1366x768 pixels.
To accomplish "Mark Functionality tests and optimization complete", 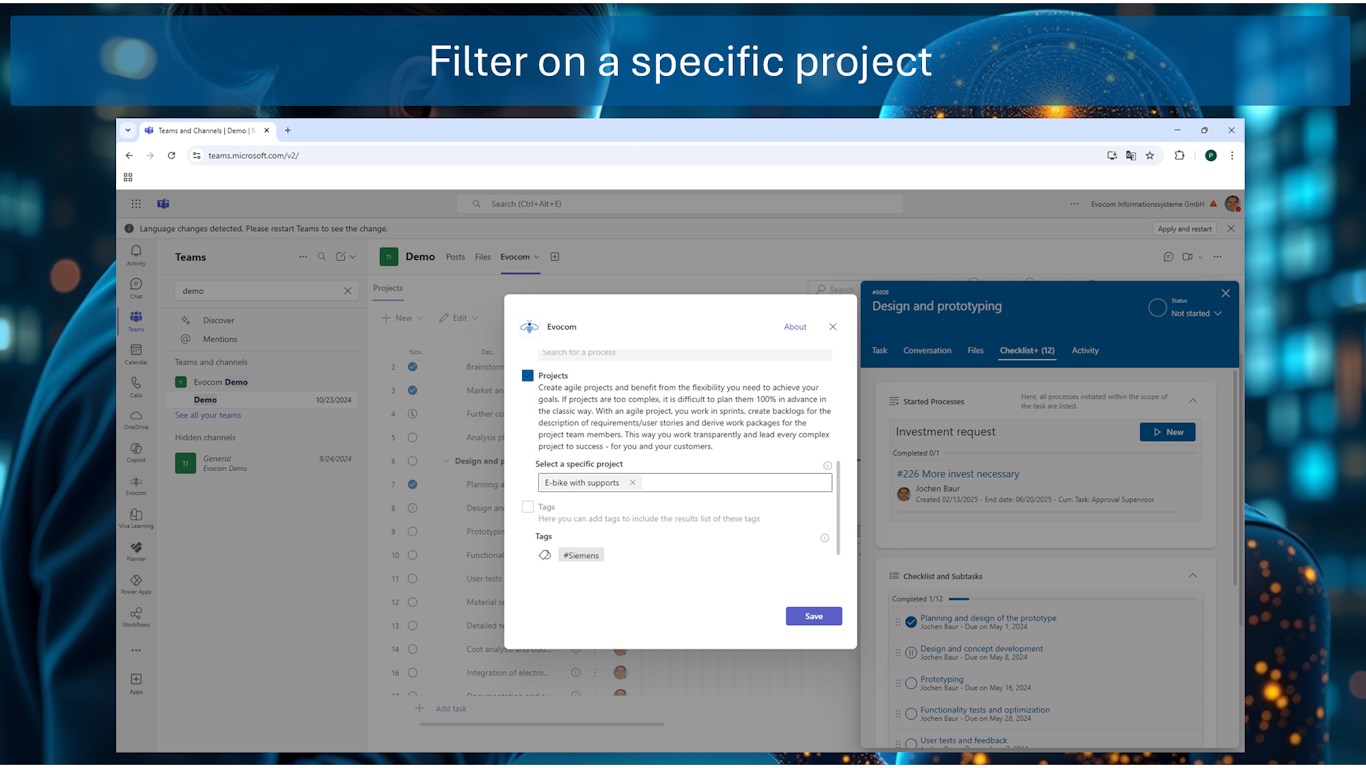I will 911,714.
